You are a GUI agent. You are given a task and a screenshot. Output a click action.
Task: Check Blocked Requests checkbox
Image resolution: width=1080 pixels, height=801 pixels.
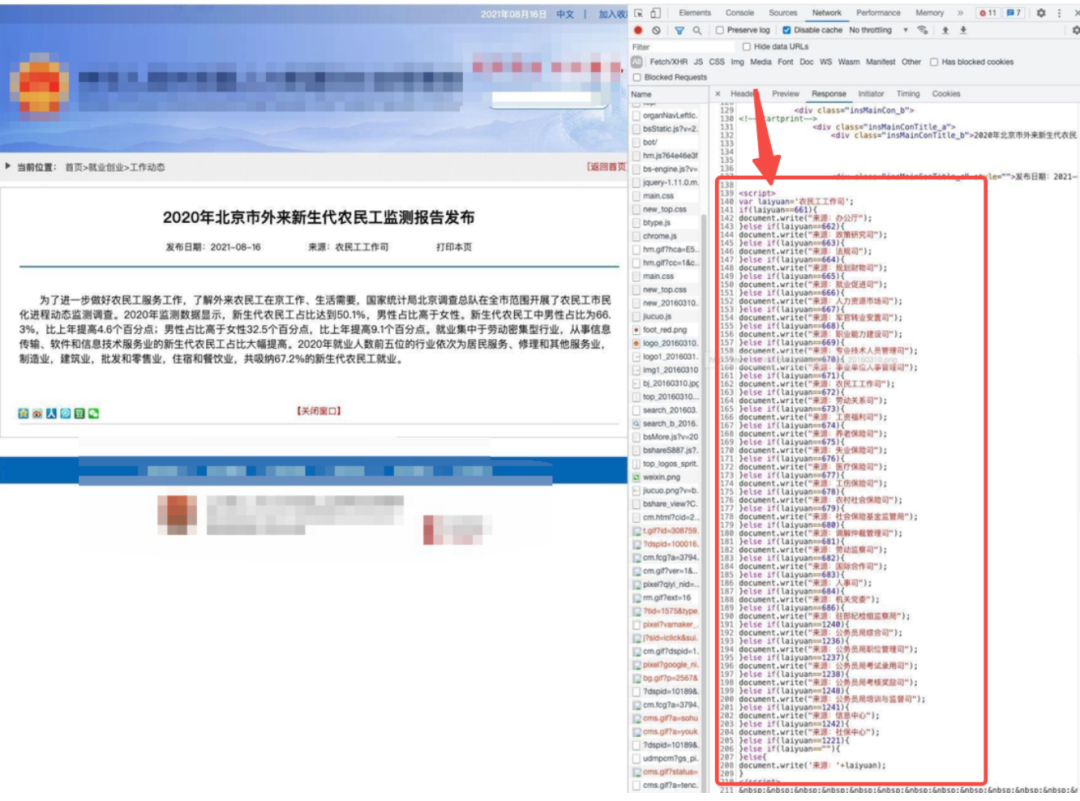point(637,77)
